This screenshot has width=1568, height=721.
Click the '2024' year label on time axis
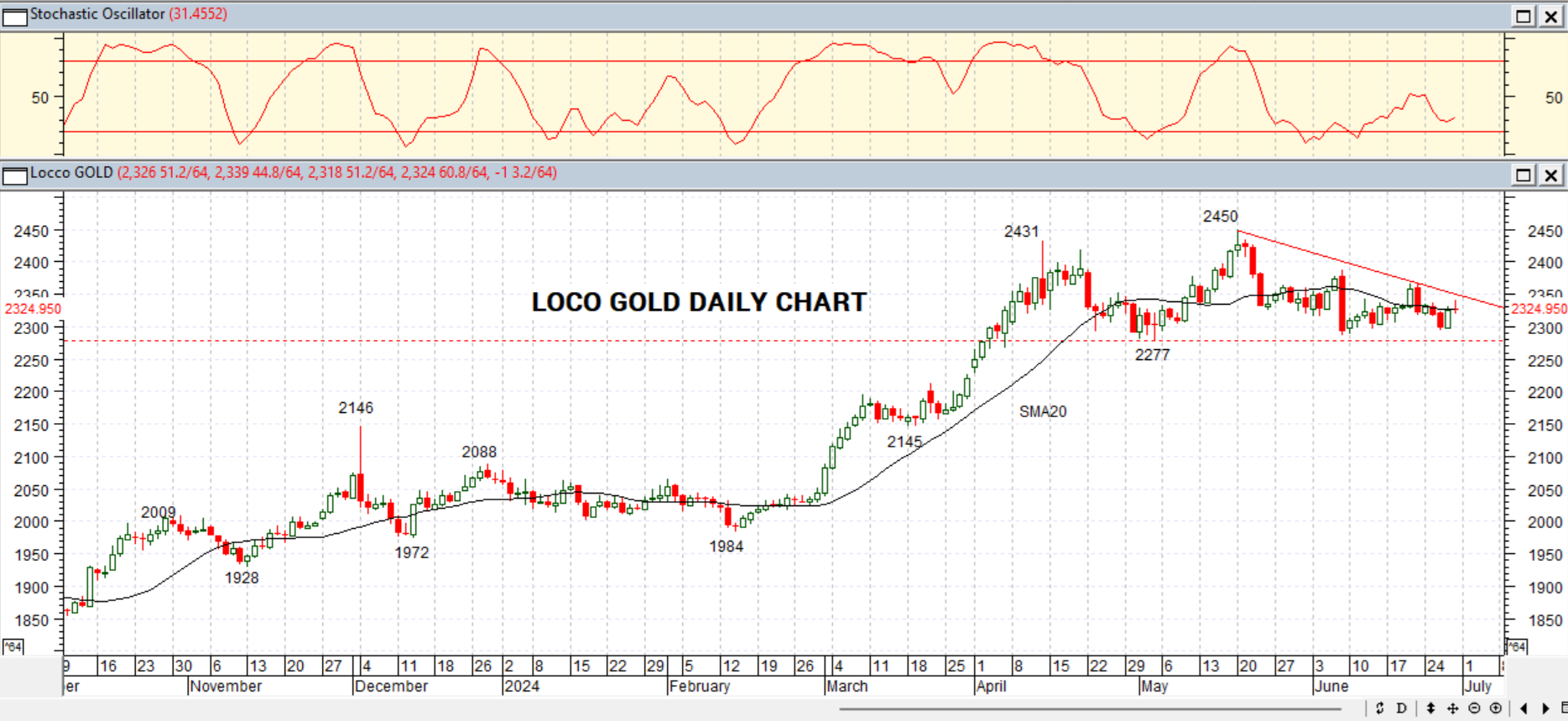point(522,686)
